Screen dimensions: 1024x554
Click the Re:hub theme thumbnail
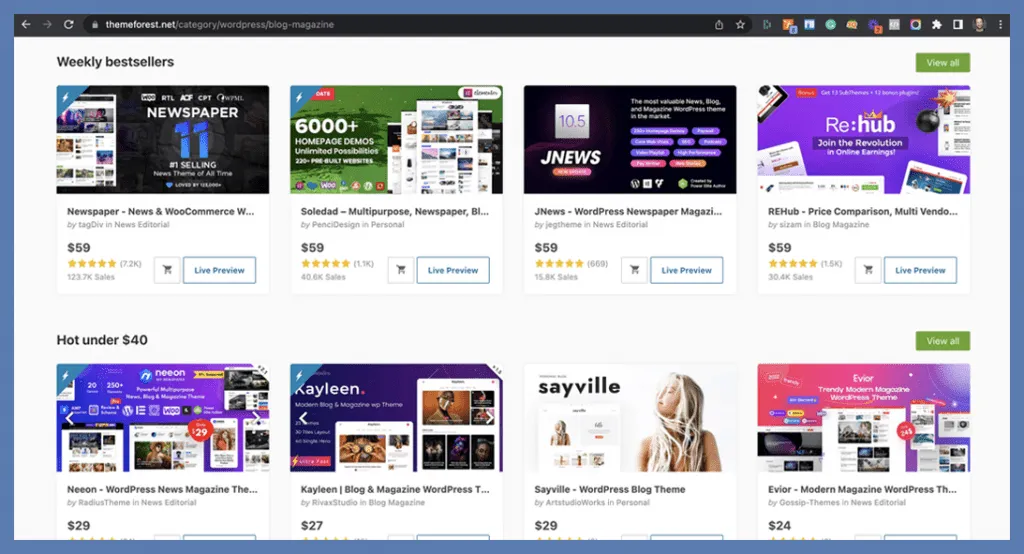(x=863, y=139)
